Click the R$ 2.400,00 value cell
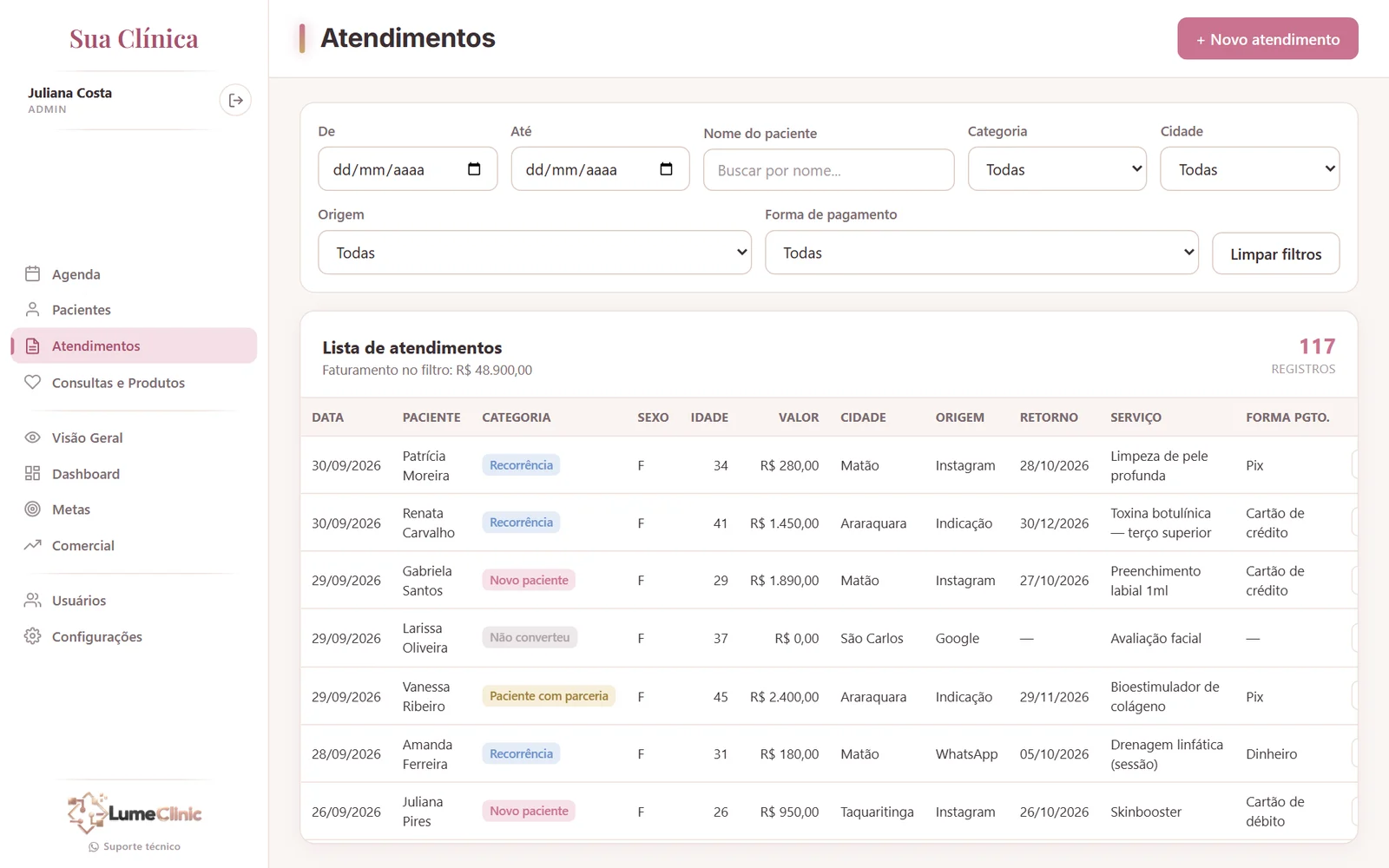Viewport: 1389px width, 868px height. click(x=785, y=697)
